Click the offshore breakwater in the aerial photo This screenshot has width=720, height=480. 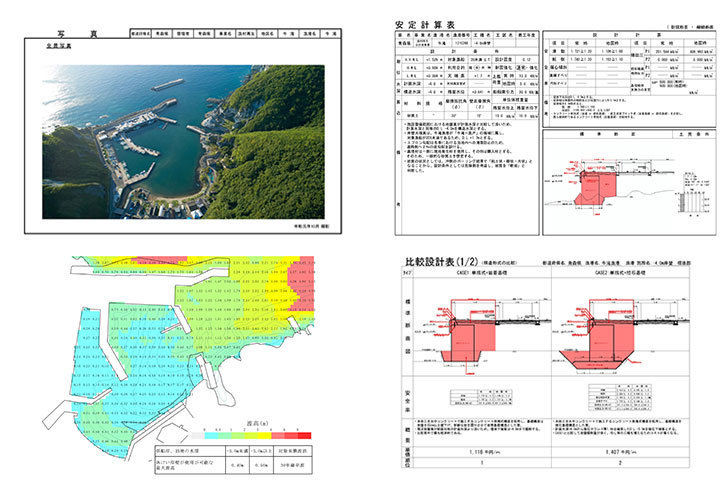168,85
